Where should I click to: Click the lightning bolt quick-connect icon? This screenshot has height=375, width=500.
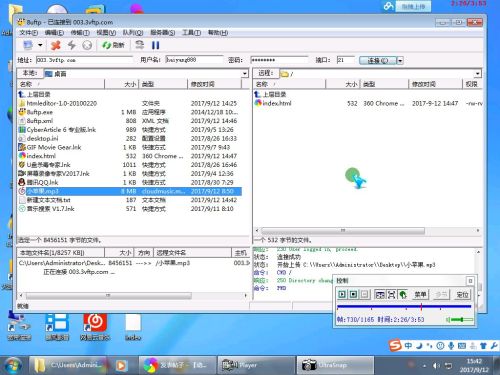coord(71,45)
